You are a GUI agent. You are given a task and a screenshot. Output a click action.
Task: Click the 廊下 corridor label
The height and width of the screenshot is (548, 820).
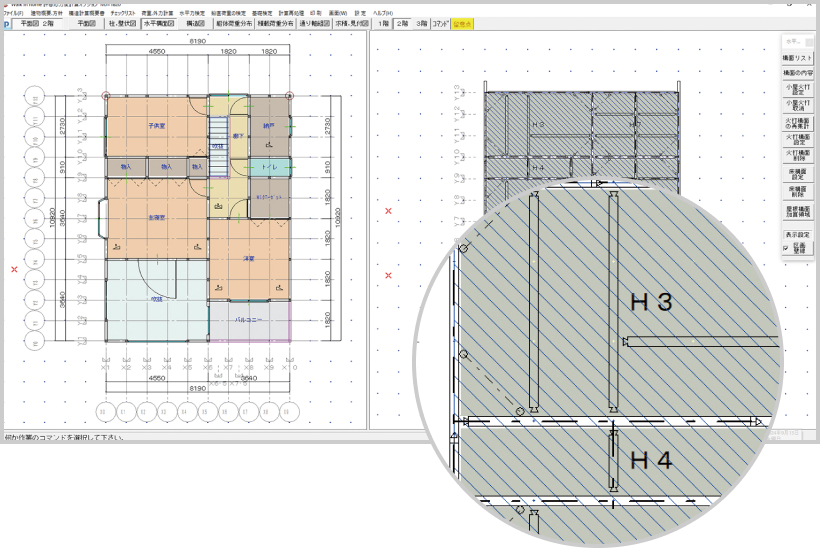tap(238, 136)
